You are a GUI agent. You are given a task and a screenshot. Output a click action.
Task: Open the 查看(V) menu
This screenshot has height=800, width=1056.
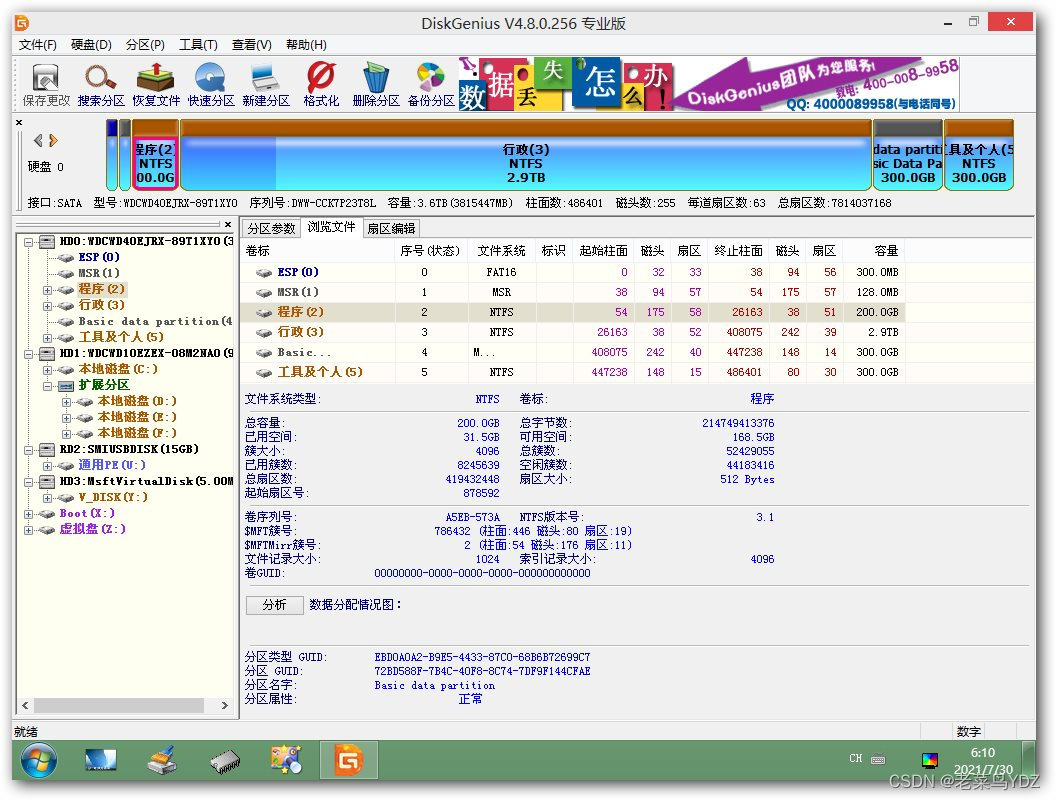tap(252, 44)
